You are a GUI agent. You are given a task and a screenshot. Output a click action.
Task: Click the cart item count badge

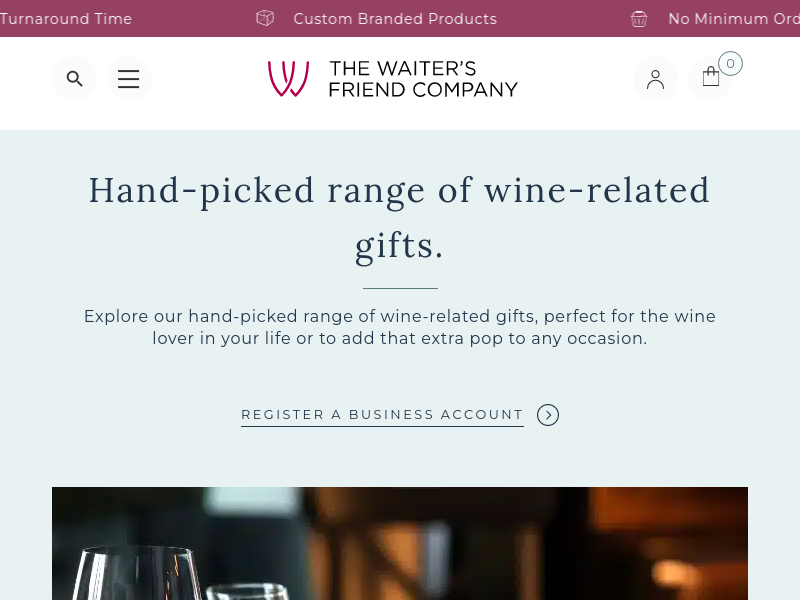pyautogui.click(x=730, y=64)
